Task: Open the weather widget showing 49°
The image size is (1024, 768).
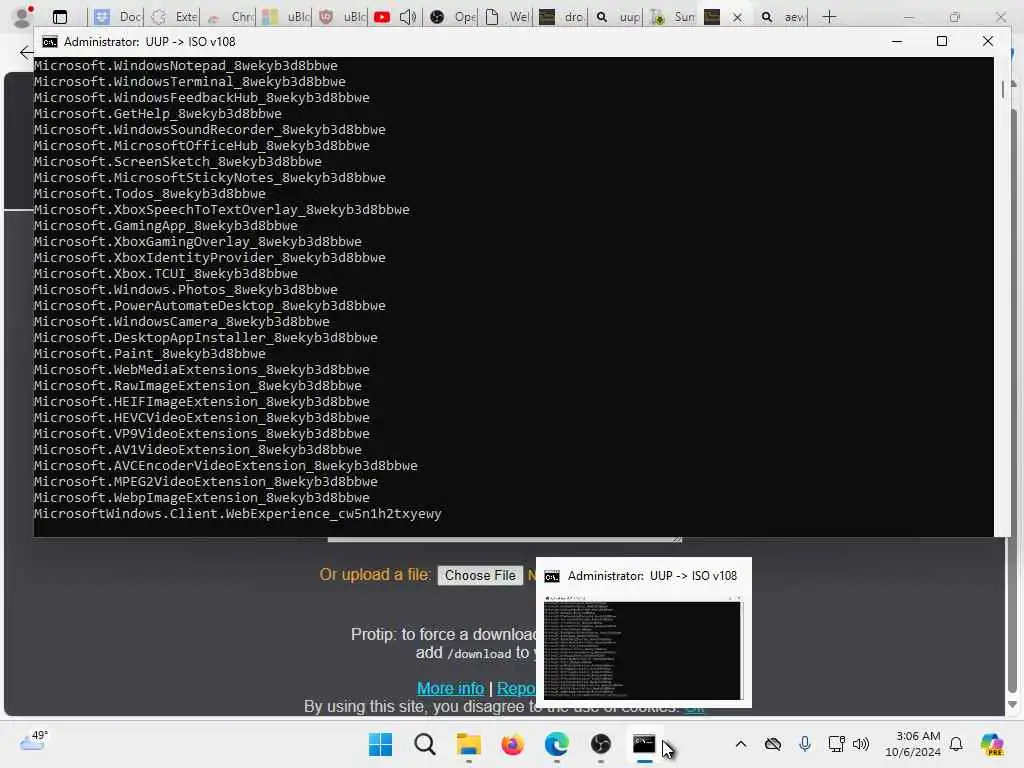Action: click(33, 741)
